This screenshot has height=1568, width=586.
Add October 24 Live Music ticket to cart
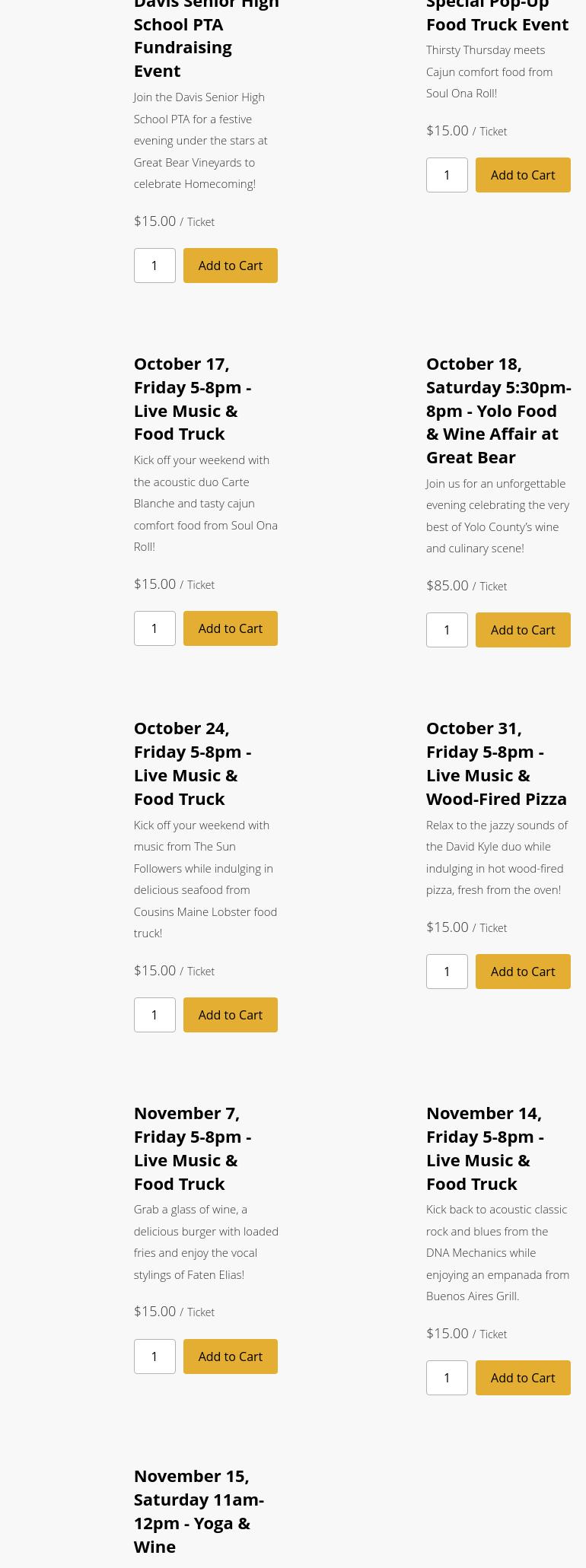(x=230, y=1015)
